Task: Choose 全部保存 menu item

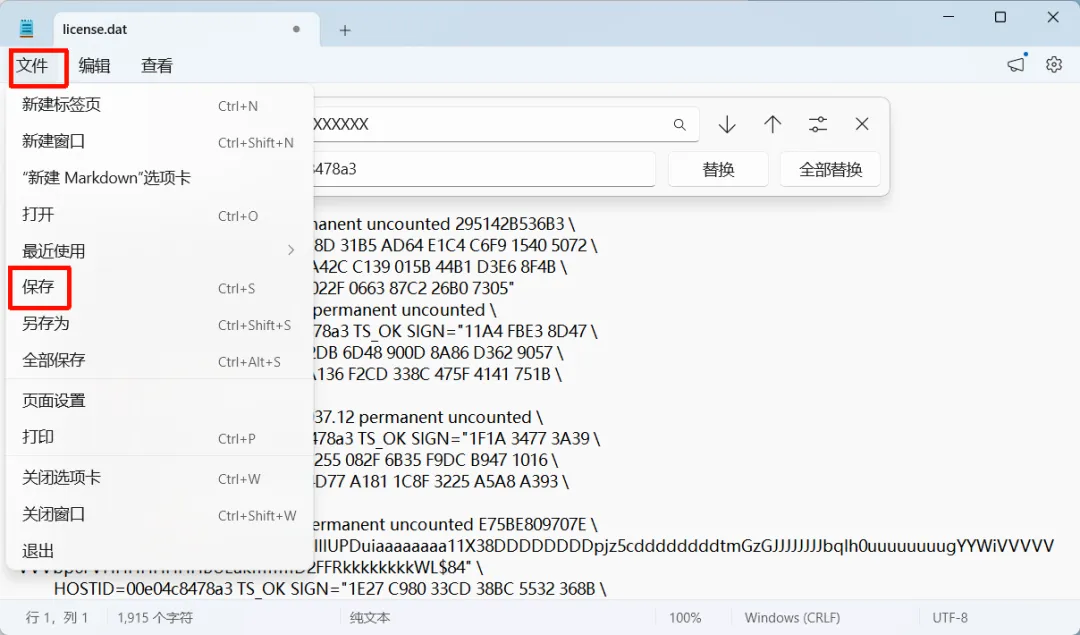Action: tap(160, 360)
